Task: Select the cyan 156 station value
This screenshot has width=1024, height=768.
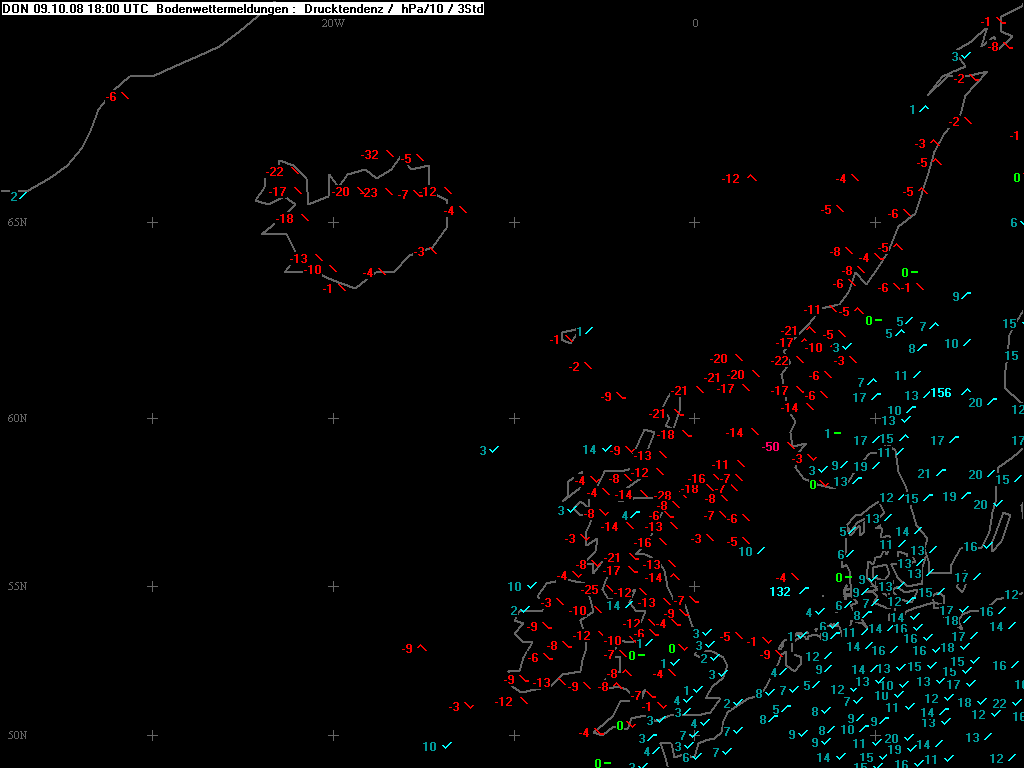Action: [x=940, y=393]
